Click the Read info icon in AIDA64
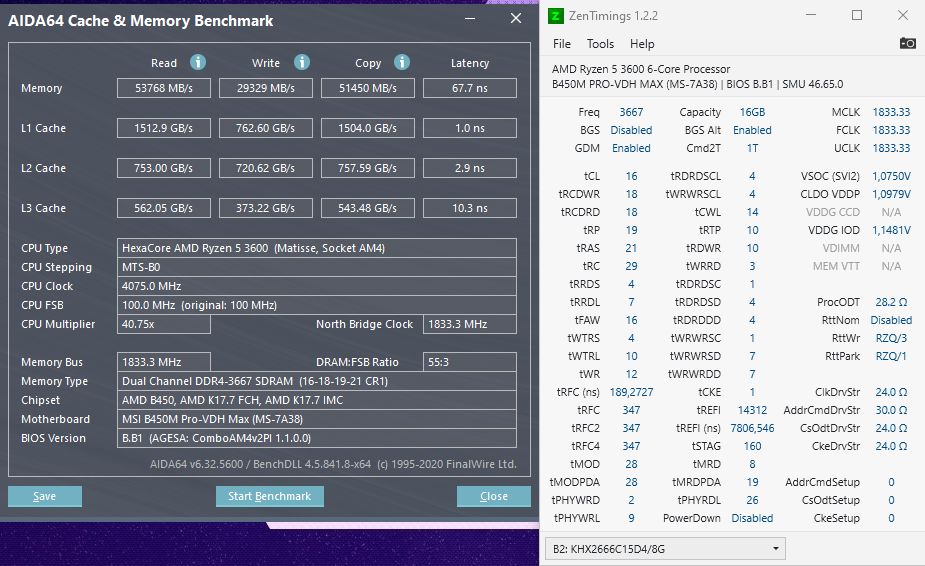The image size is (925, 566). (x=198, y=62)
